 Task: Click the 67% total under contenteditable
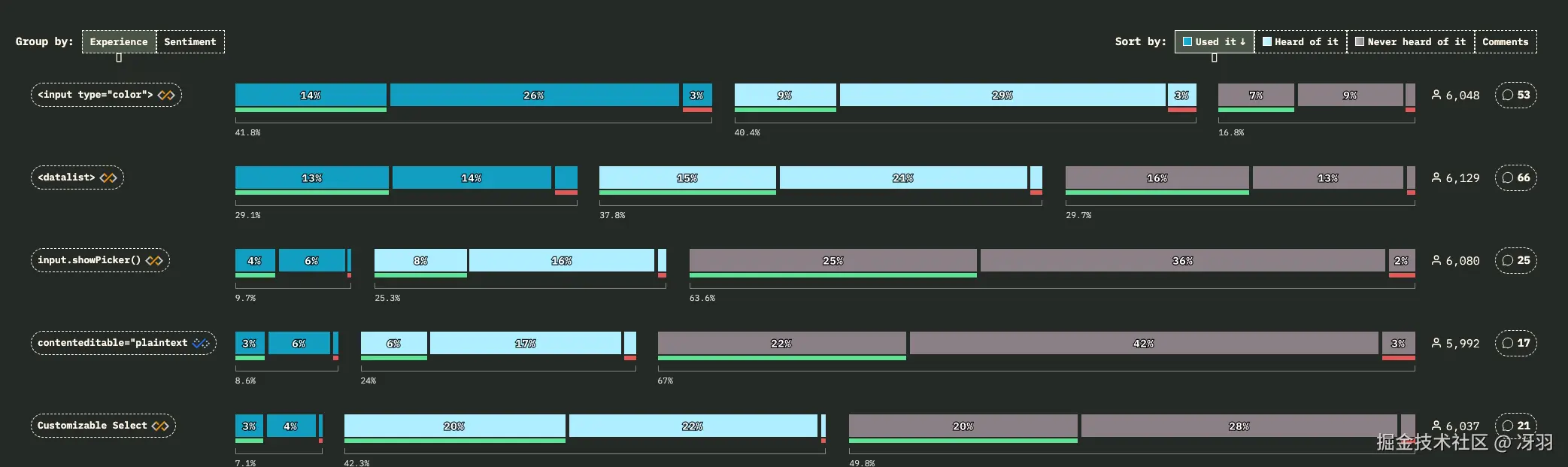click(666, 381)
